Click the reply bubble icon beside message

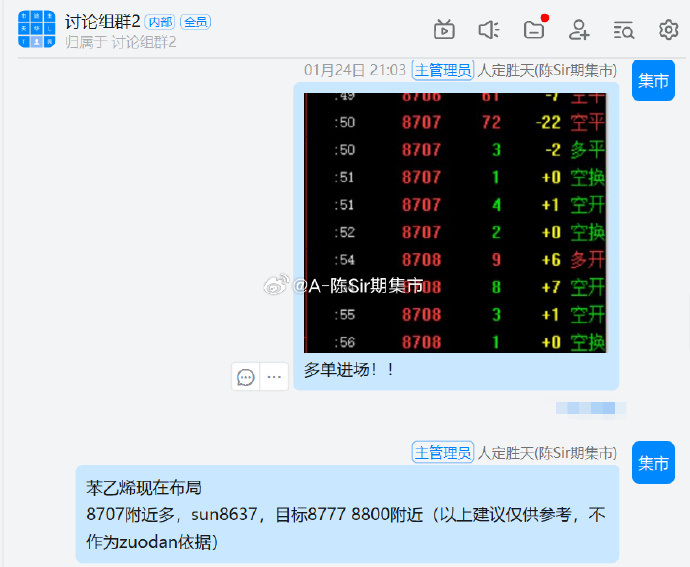(246, 377)
